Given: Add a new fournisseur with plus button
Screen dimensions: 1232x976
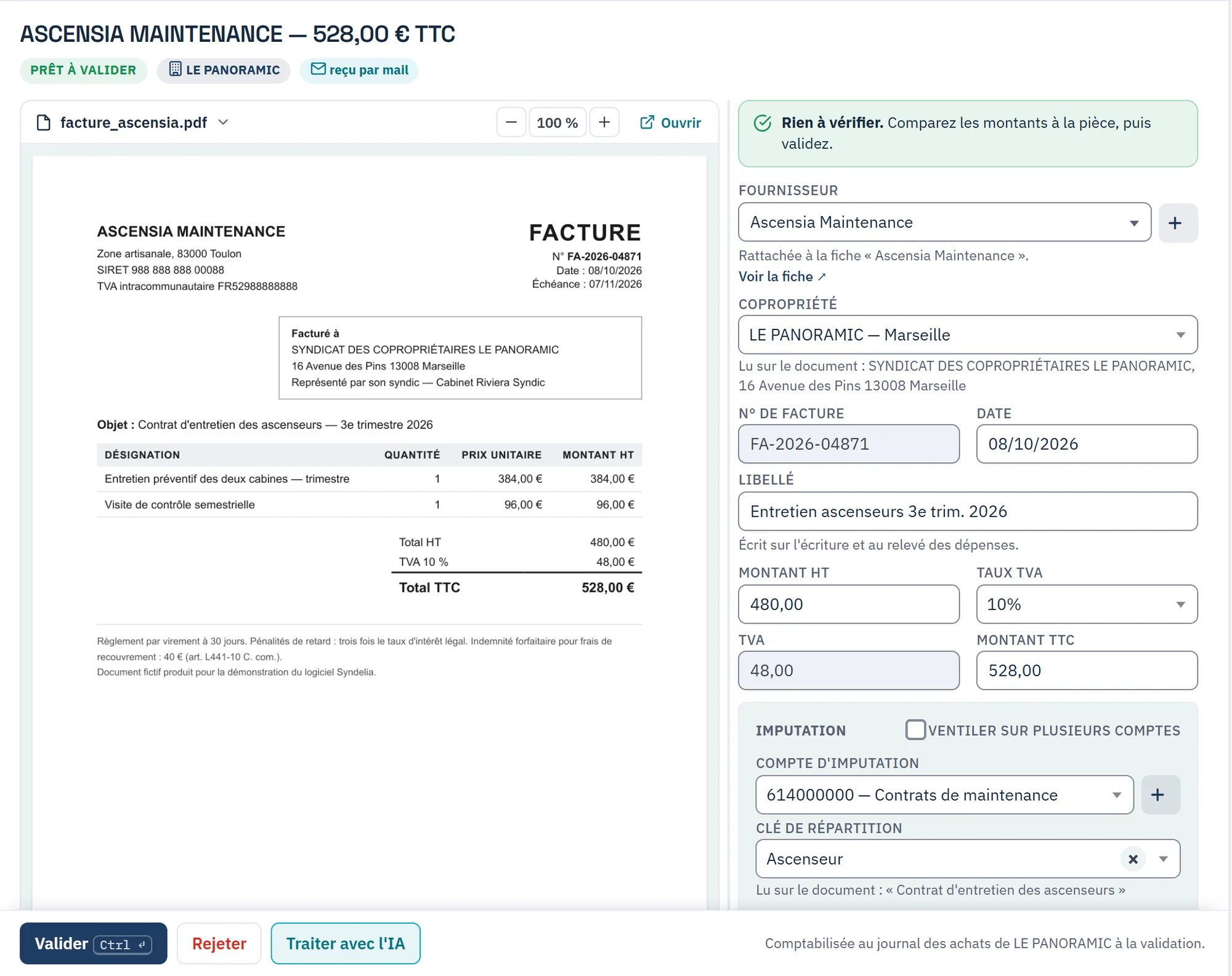Looking at the screenshot, I should tap(1177, 223).
